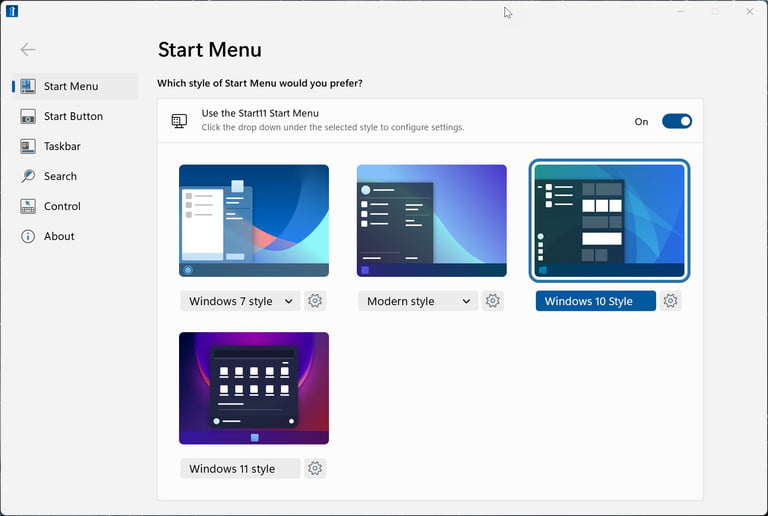This screenshot has width=768, height=516.
Task: Click the Search magnifier sidebar icon
Action: (28, 176)
